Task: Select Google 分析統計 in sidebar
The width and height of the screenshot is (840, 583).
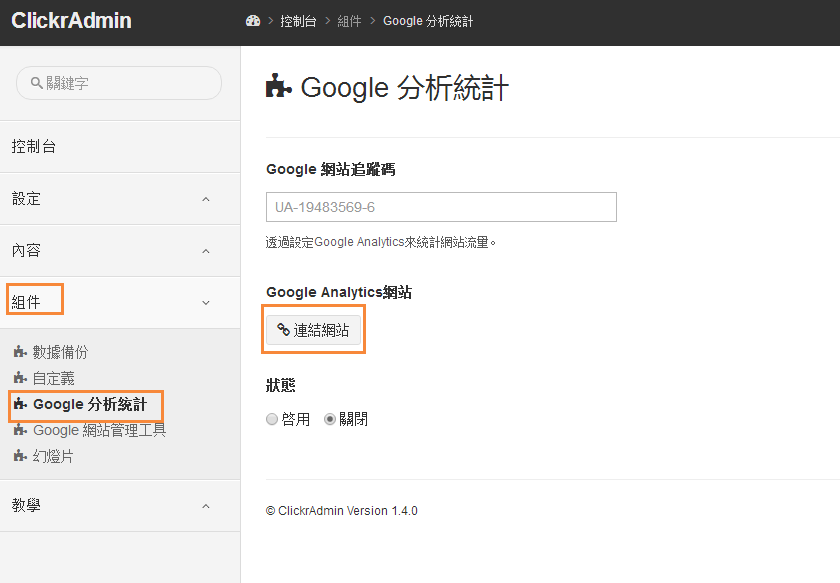Action: point(90,404)
